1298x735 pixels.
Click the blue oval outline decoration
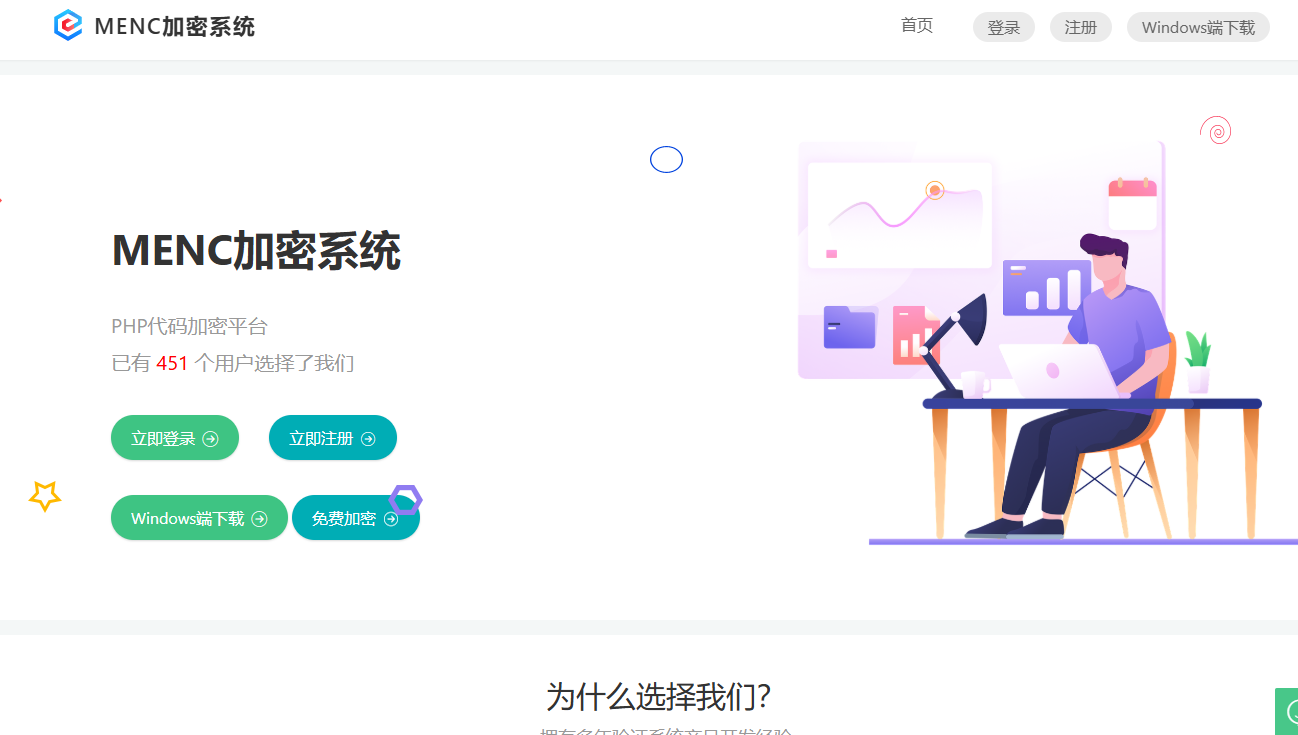(x=666, y=159)
